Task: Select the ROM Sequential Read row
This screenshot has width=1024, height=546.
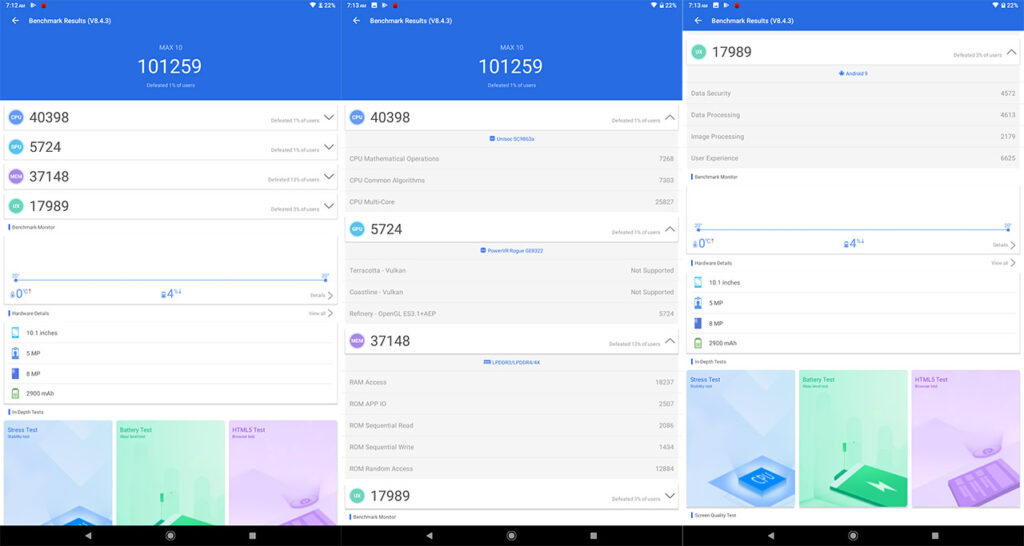Action: pyautogui.click(x=511, y=425)
